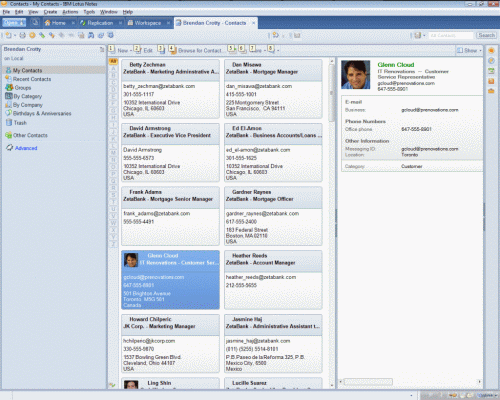The width and height of the screenshot is (500, 400).
Task: Click the blue globe feeds icon in the right sidebar
Action: click(491, 61)
